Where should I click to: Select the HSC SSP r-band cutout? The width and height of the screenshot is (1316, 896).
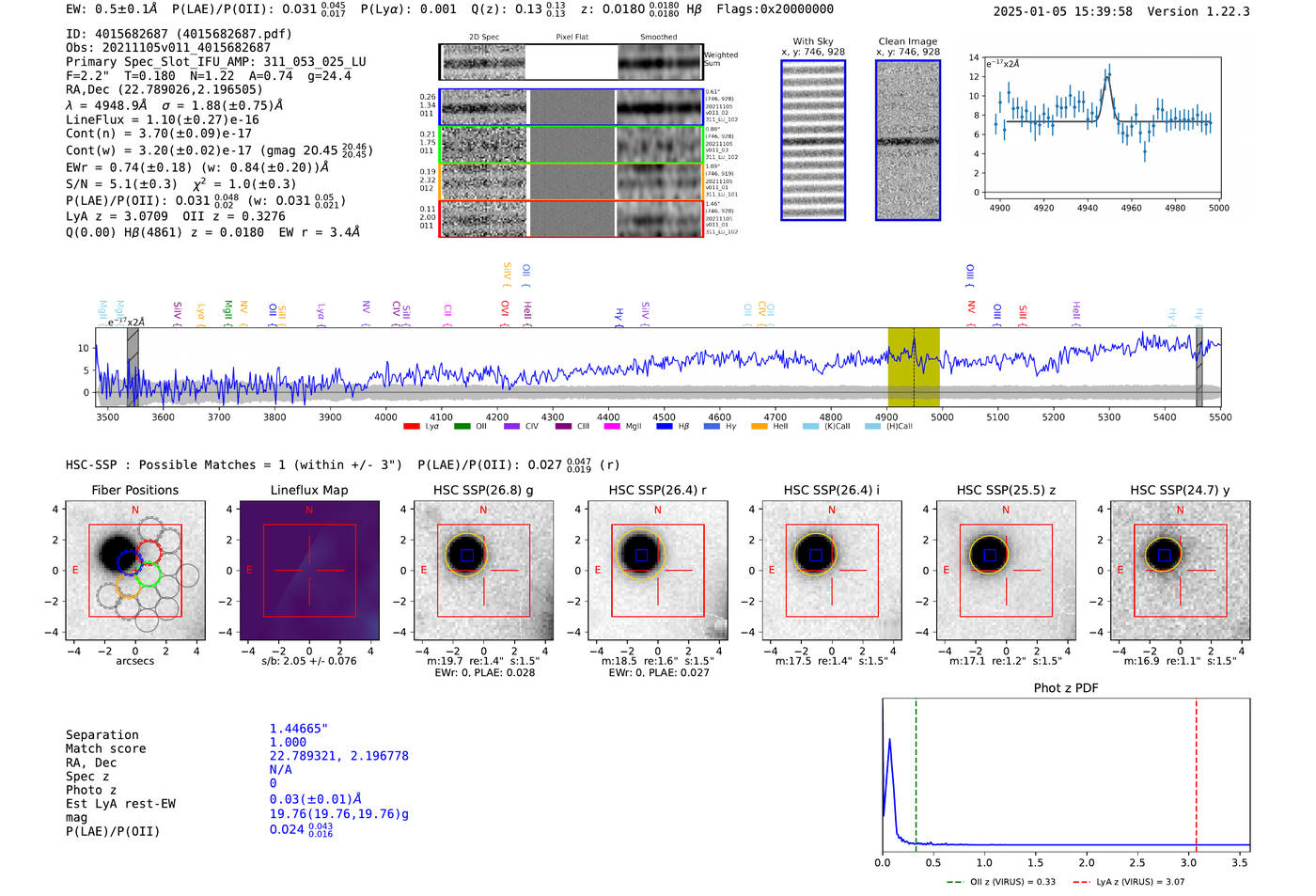657,571
